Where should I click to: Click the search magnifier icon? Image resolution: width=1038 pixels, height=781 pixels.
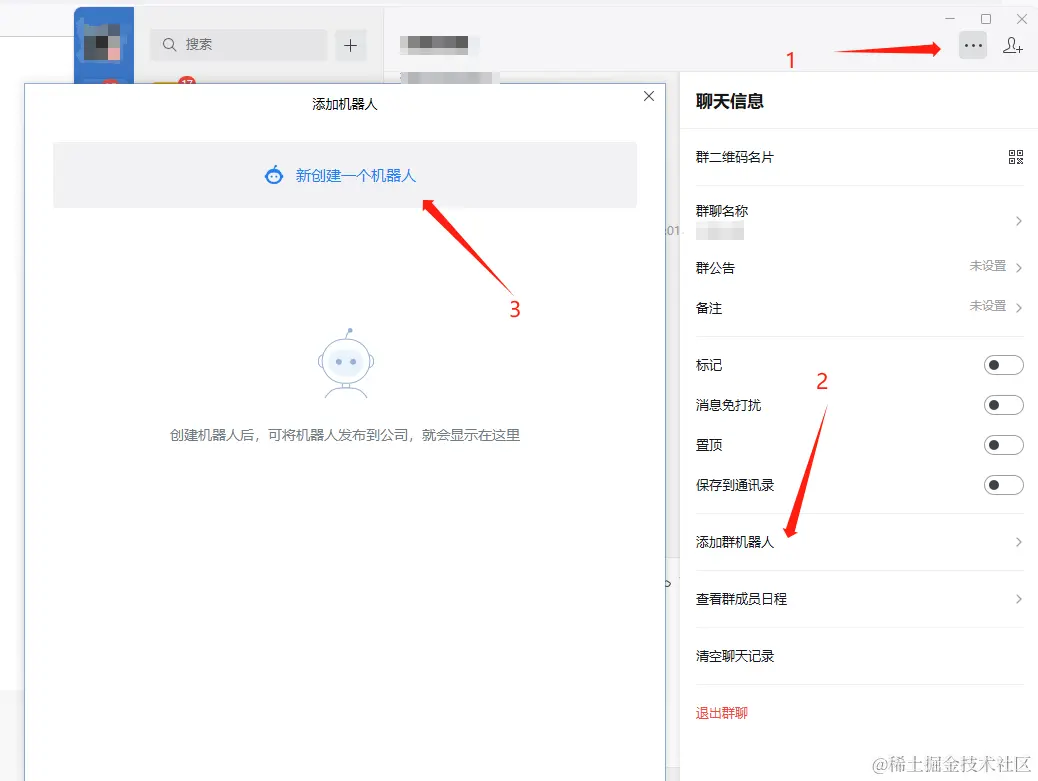(x=169, y=44)
